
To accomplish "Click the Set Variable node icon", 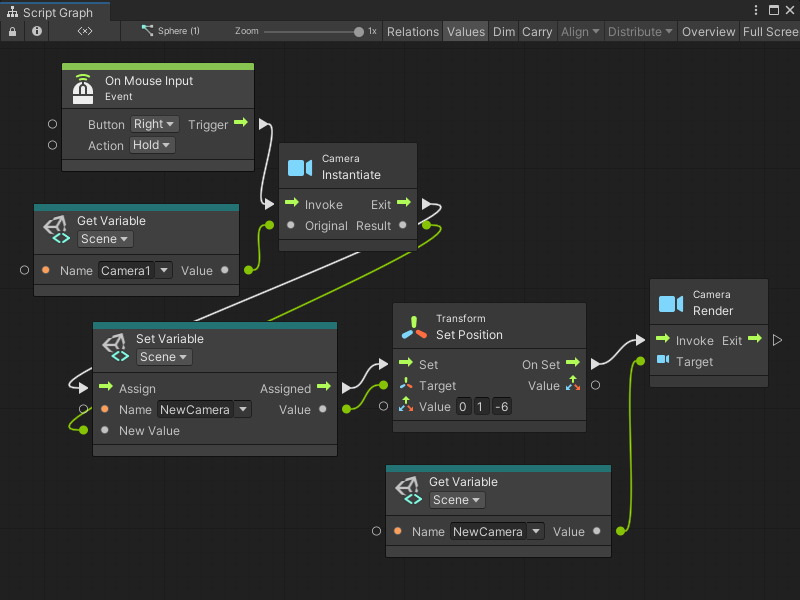I will pyautogui.click(x=115, y=347).
